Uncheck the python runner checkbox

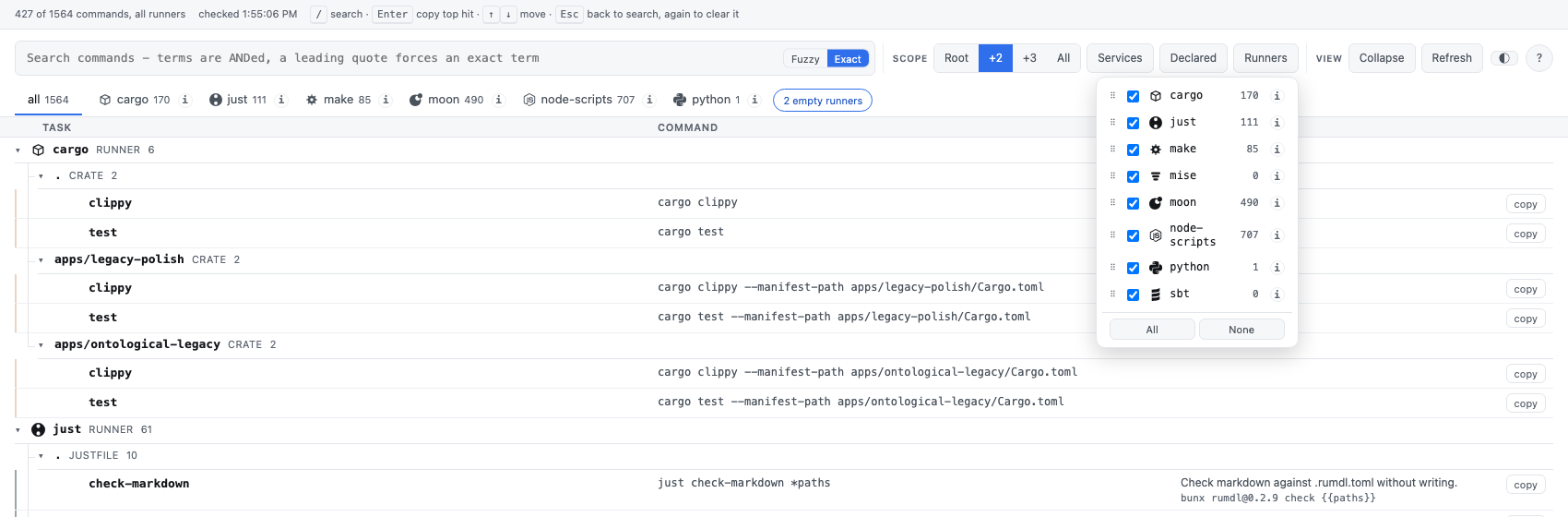click(1133, 268)
